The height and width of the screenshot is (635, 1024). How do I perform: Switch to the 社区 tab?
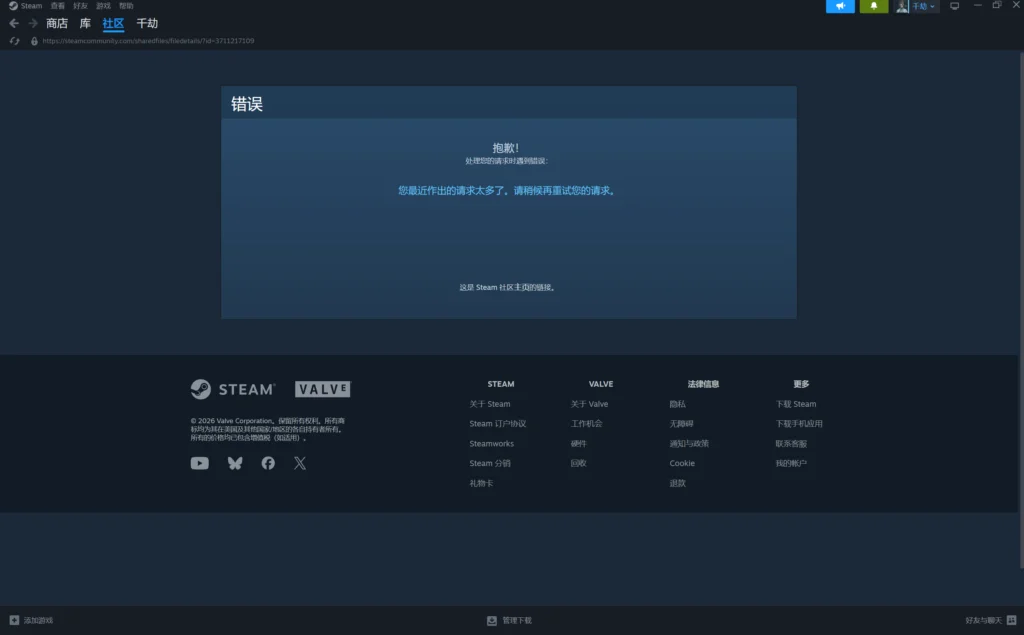tap(113, 24)
